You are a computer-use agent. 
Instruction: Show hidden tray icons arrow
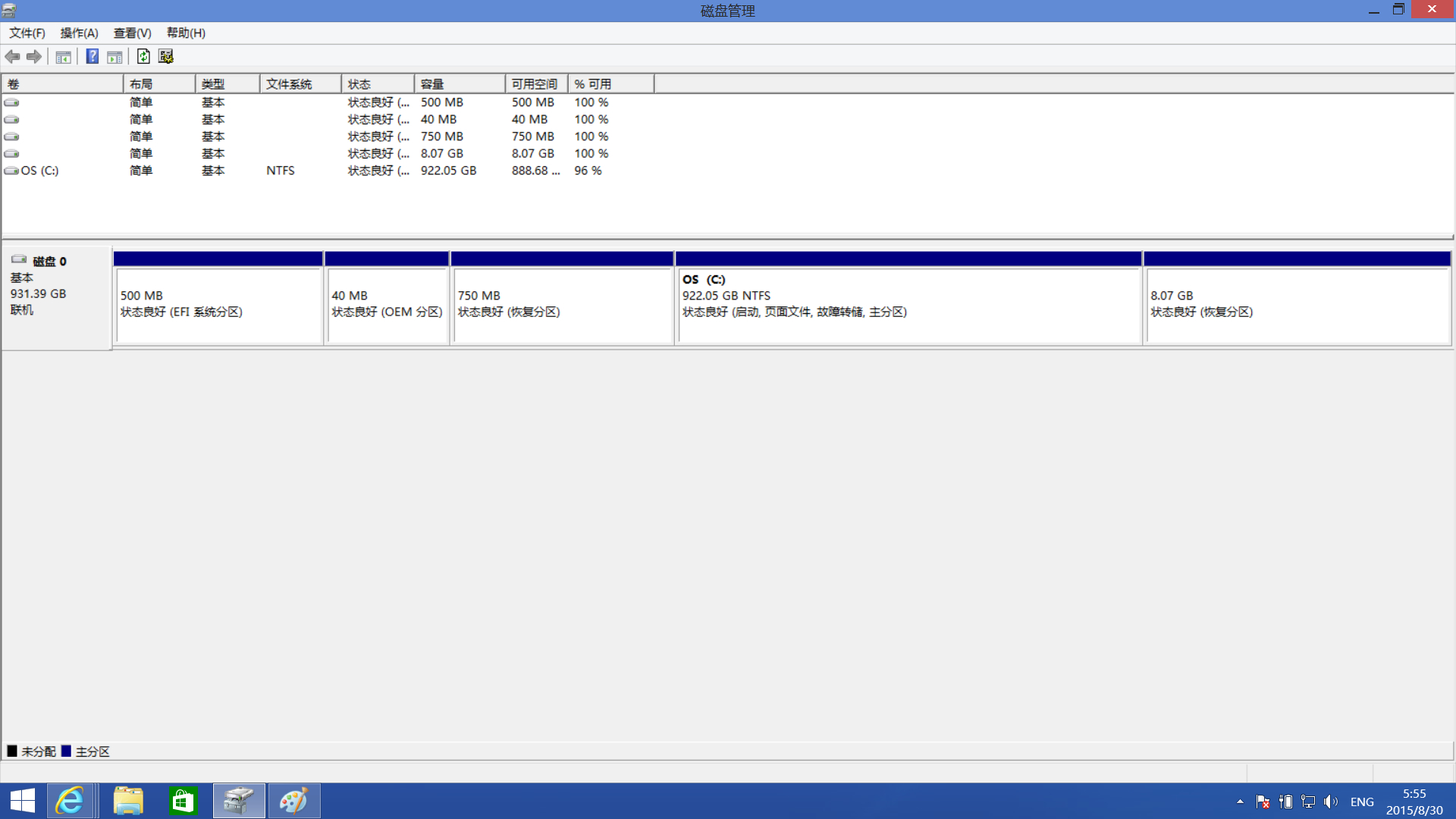[1240, 802]
